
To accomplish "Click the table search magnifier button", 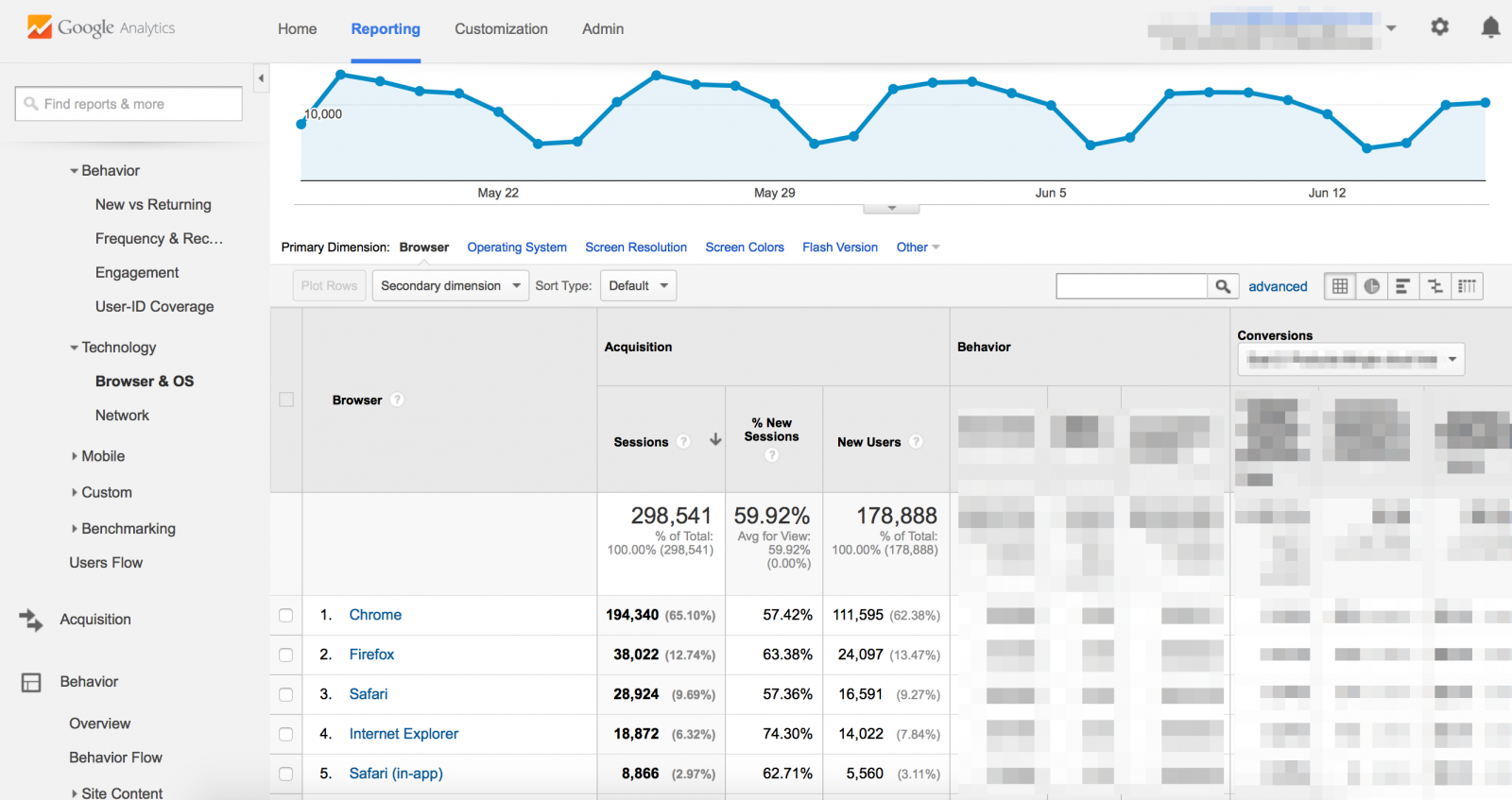I will click(x=1223, y=286).
